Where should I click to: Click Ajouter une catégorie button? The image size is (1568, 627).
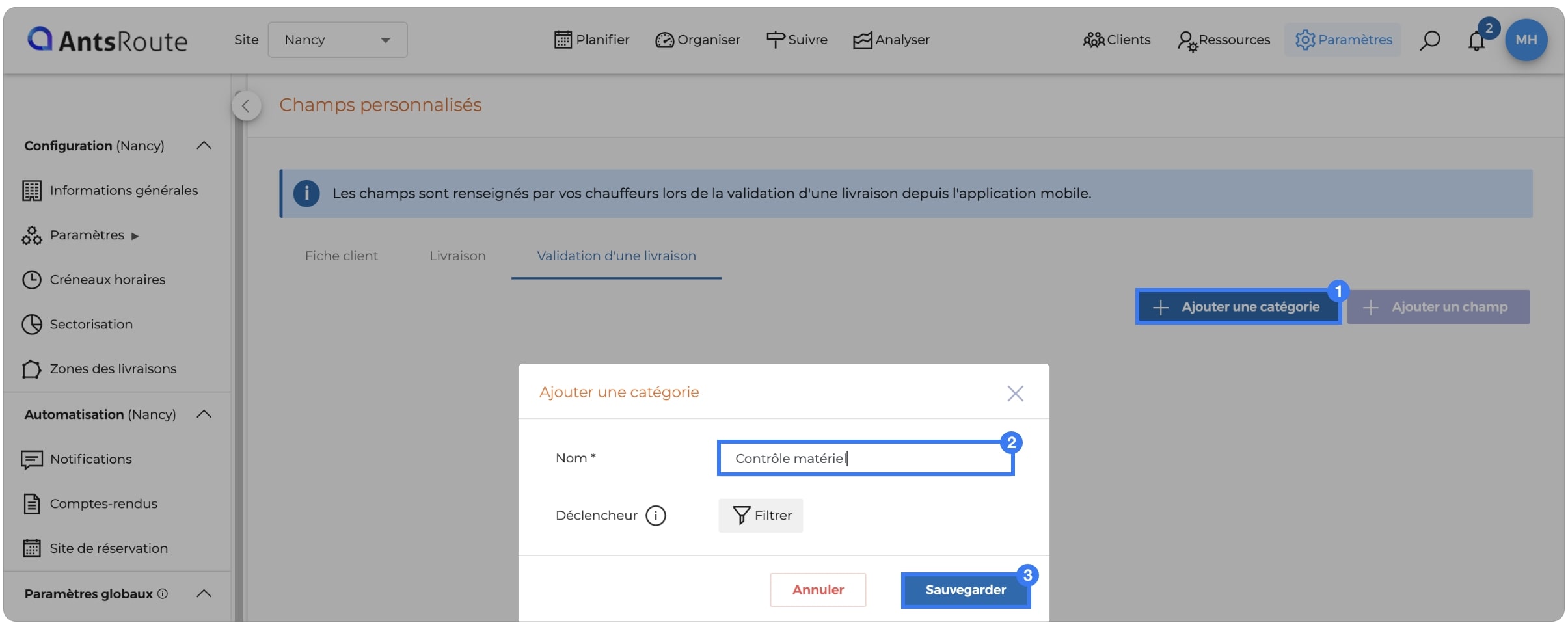coord(1237,306)
